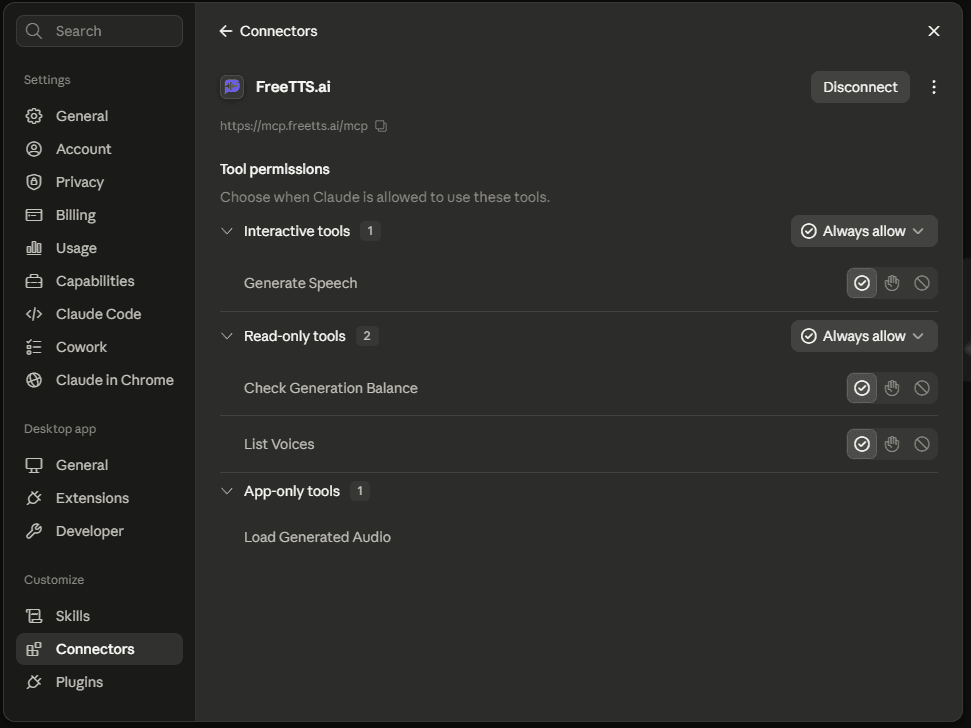
Task: Block the Check Generation Balance tool
Action: coord(922,388)
